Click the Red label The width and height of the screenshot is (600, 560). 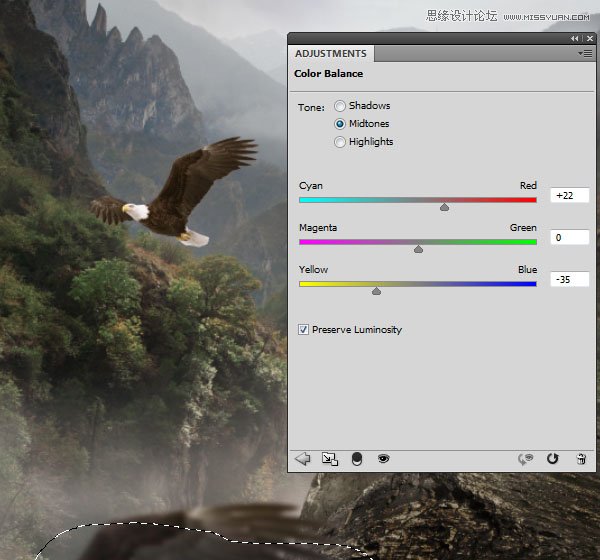pos(528,186)
